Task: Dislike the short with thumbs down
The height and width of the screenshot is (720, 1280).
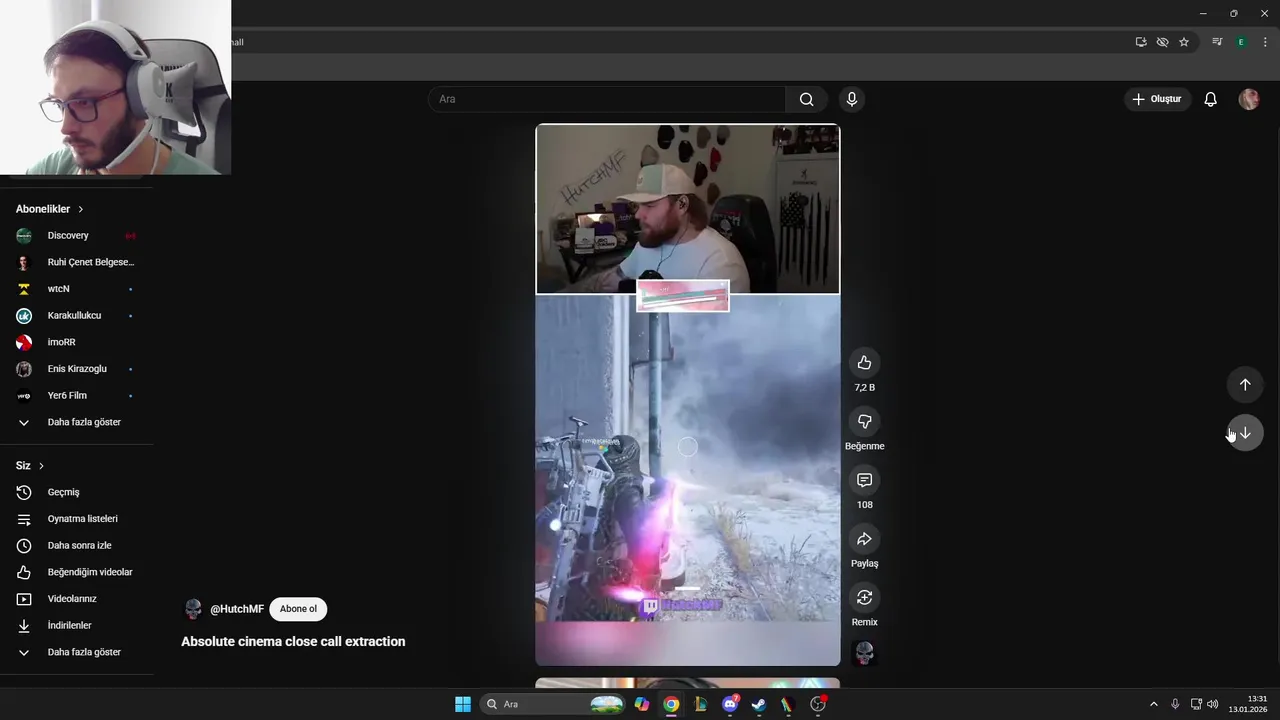Action: pos(864,421)
